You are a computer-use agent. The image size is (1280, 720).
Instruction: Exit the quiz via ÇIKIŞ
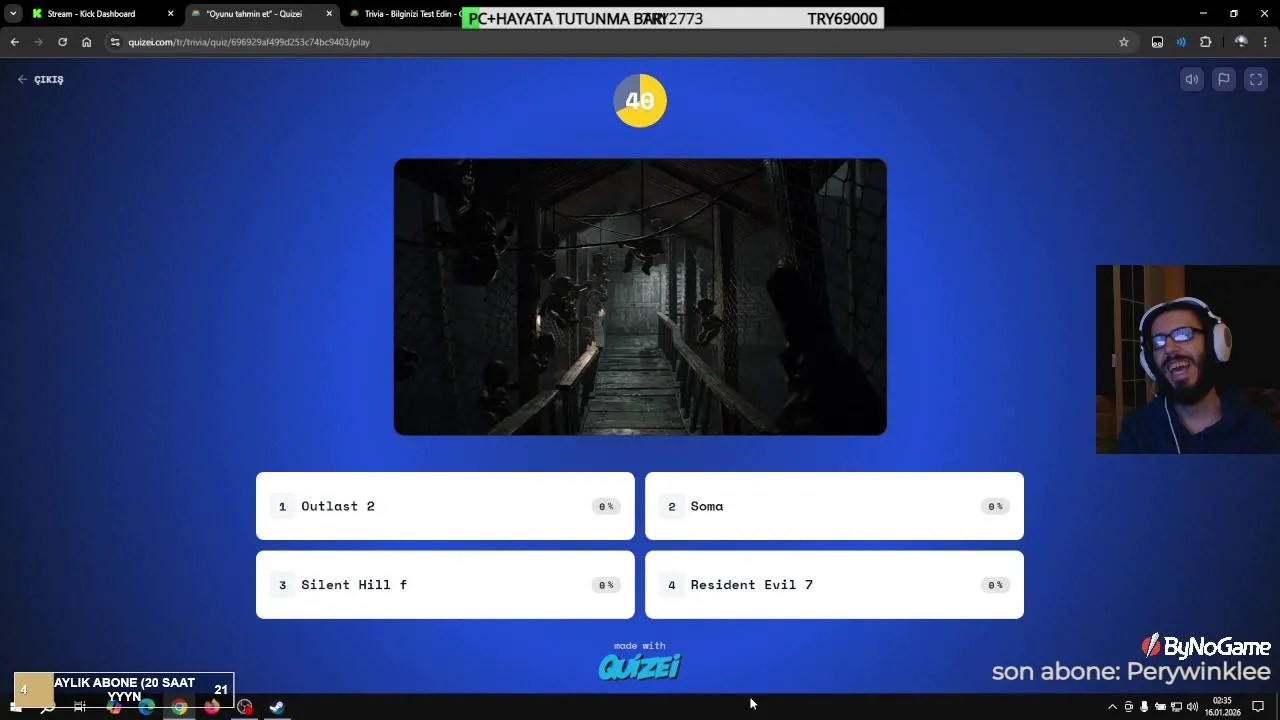tap(40, 79)
